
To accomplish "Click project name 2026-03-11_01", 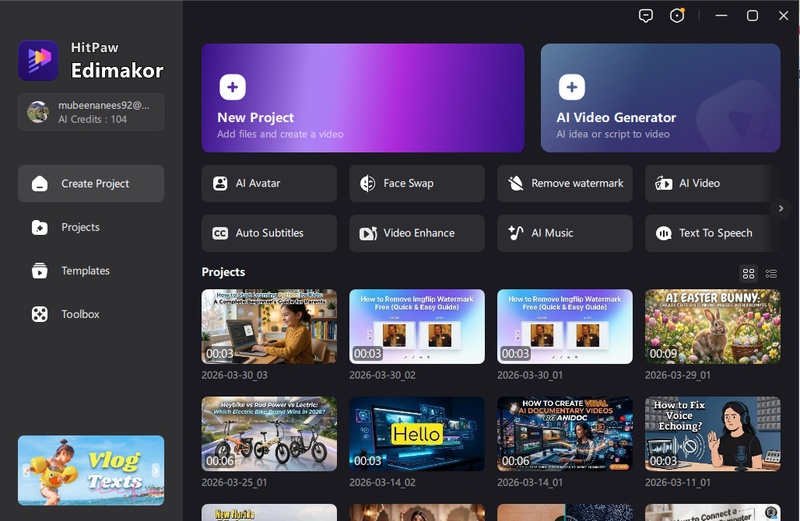I will (678, 482).
